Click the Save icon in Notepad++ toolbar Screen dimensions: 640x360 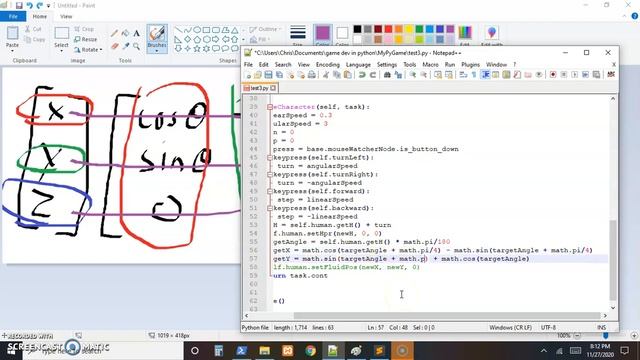[x=268, y=75]
